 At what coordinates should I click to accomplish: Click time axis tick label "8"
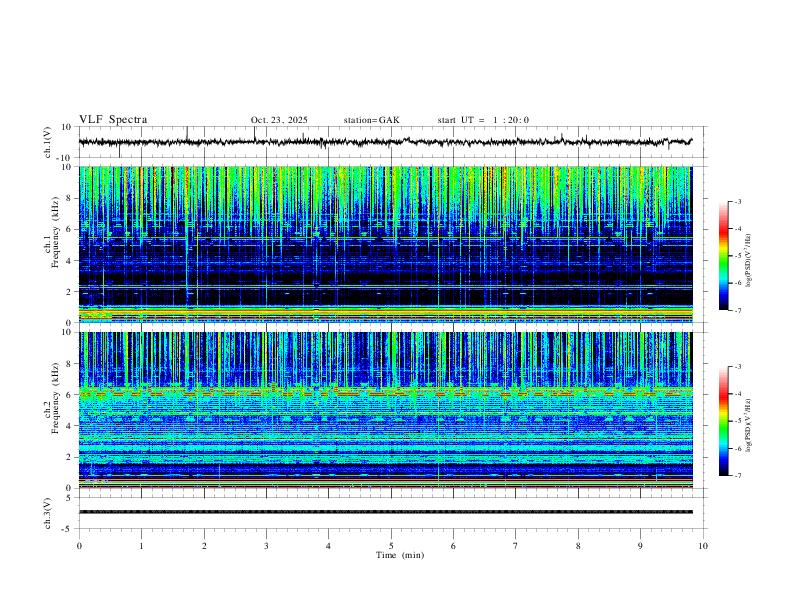click(578, 546)
